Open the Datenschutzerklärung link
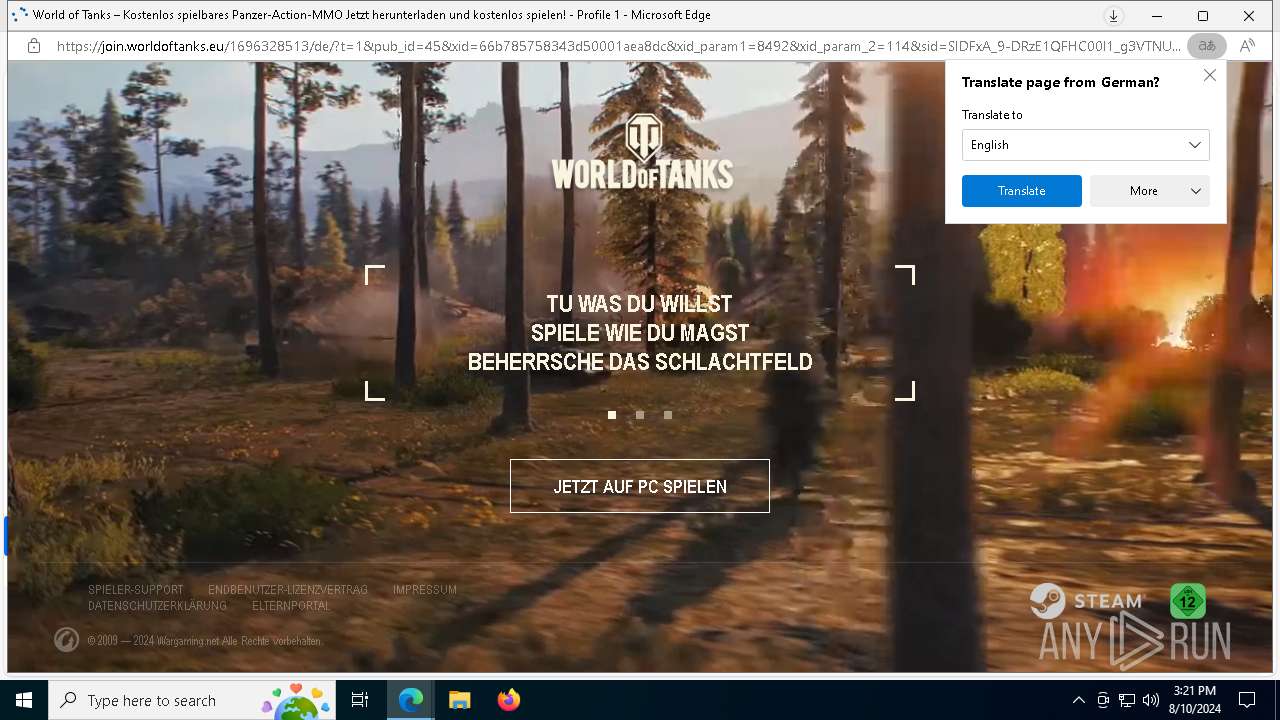 coord(157,606)
